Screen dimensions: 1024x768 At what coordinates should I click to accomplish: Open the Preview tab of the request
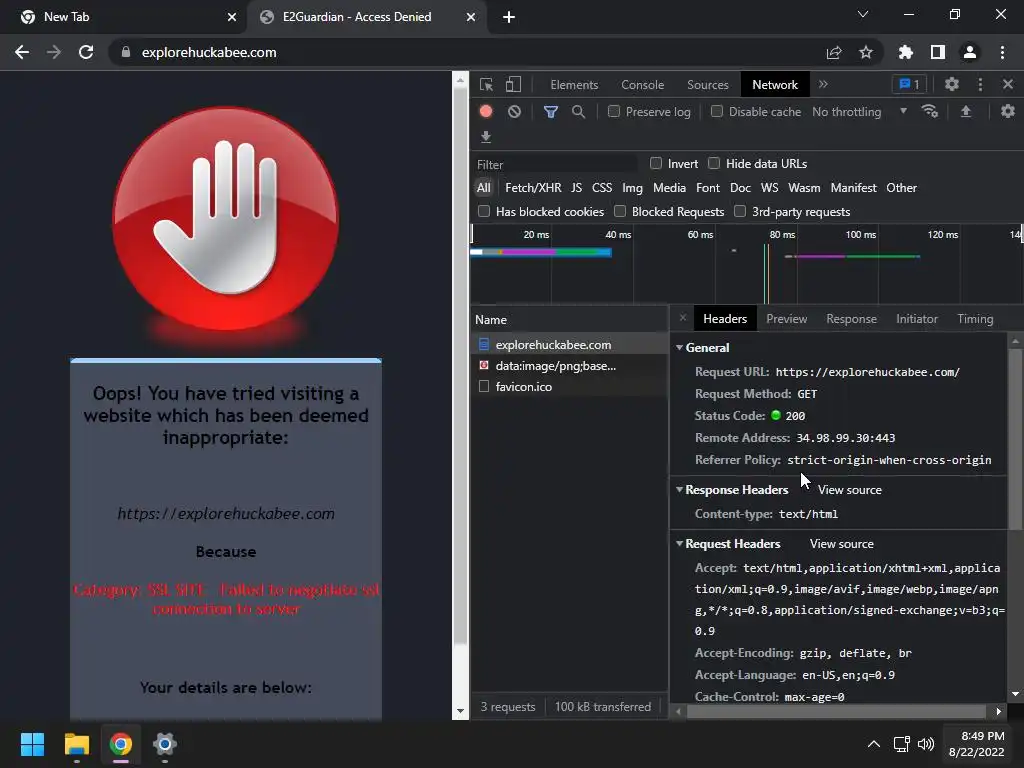pos(786,319)
